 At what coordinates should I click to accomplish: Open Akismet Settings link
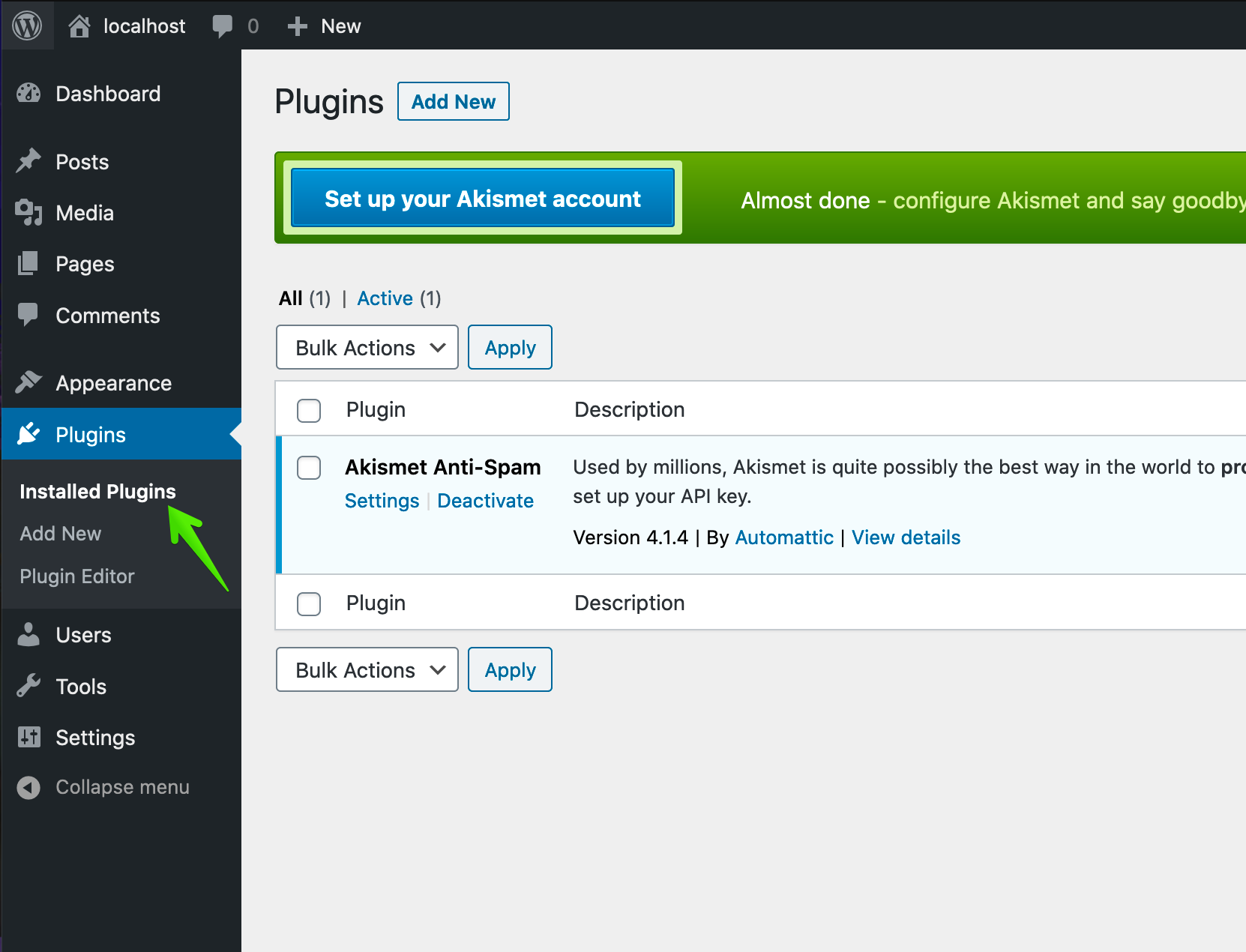pos(382,501)
